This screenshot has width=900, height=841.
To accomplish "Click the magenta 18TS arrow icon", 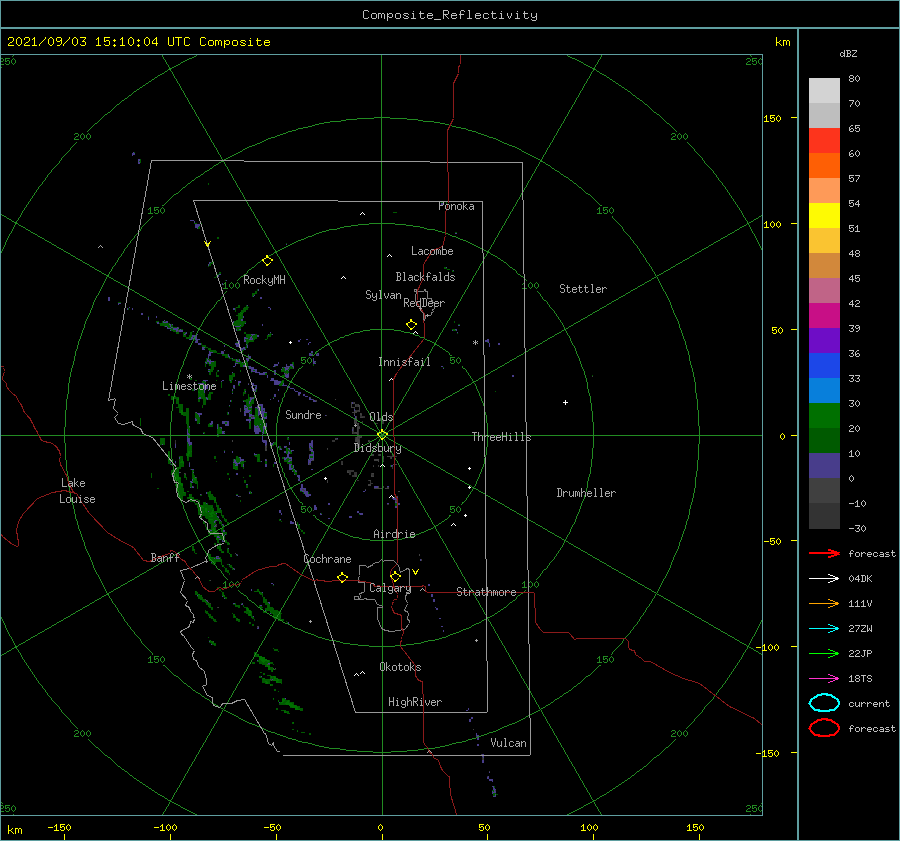I will coord(824,679).
